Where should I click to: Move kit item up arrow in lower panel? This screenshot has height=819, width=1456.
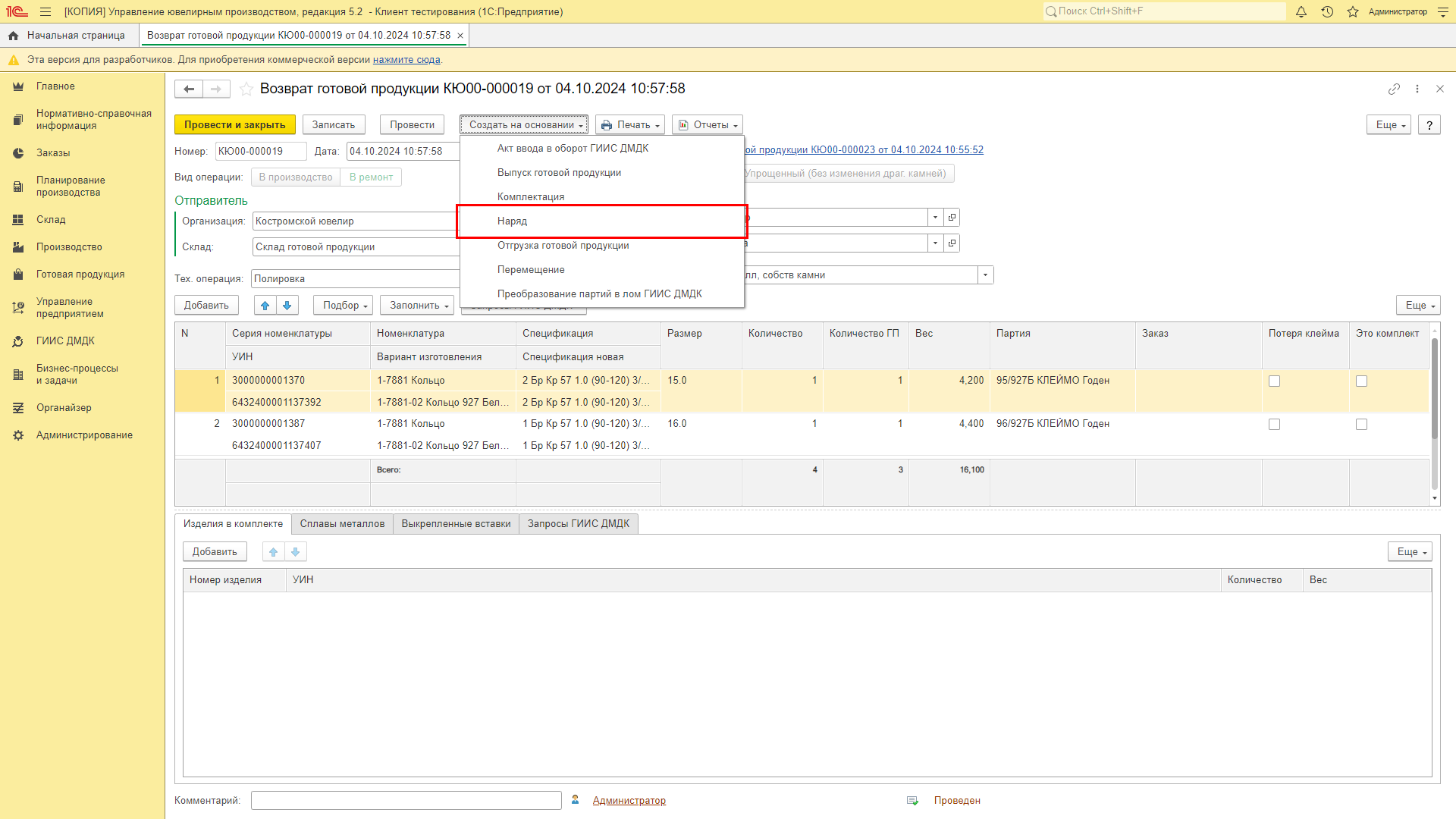point(274,551)
